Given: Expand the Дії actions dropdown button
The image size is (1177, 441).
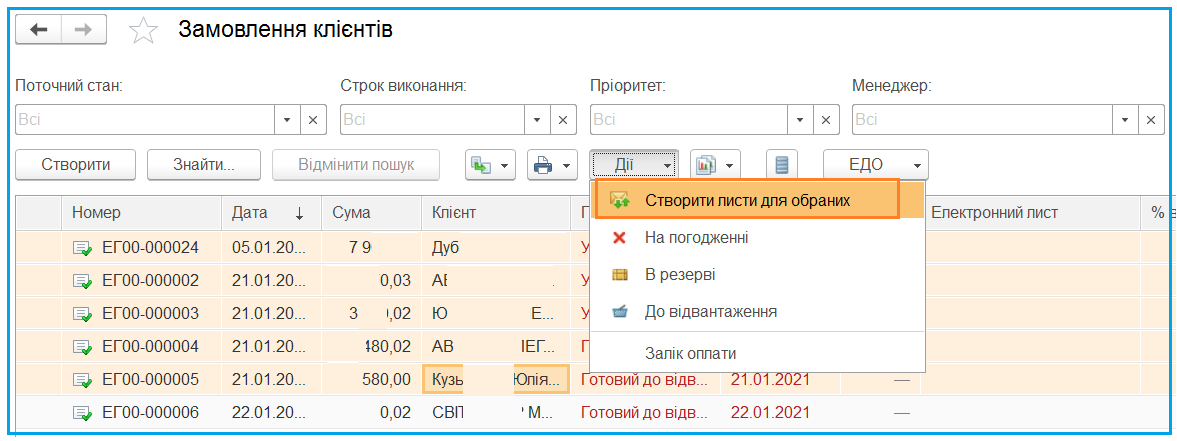Looking at the screenshot, I should coord(634,164).
